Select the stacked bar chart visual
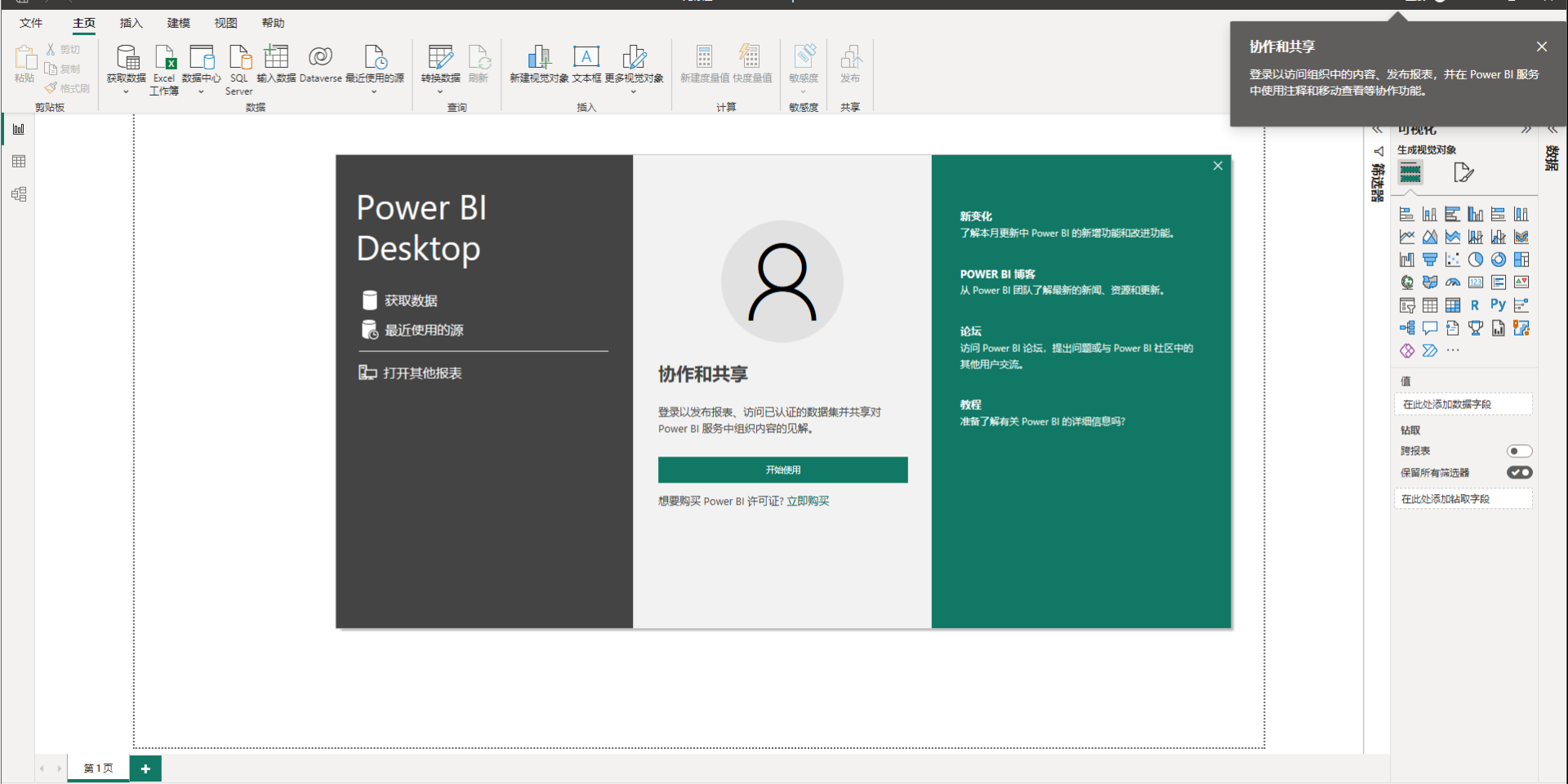 [x=1406, y=214]
